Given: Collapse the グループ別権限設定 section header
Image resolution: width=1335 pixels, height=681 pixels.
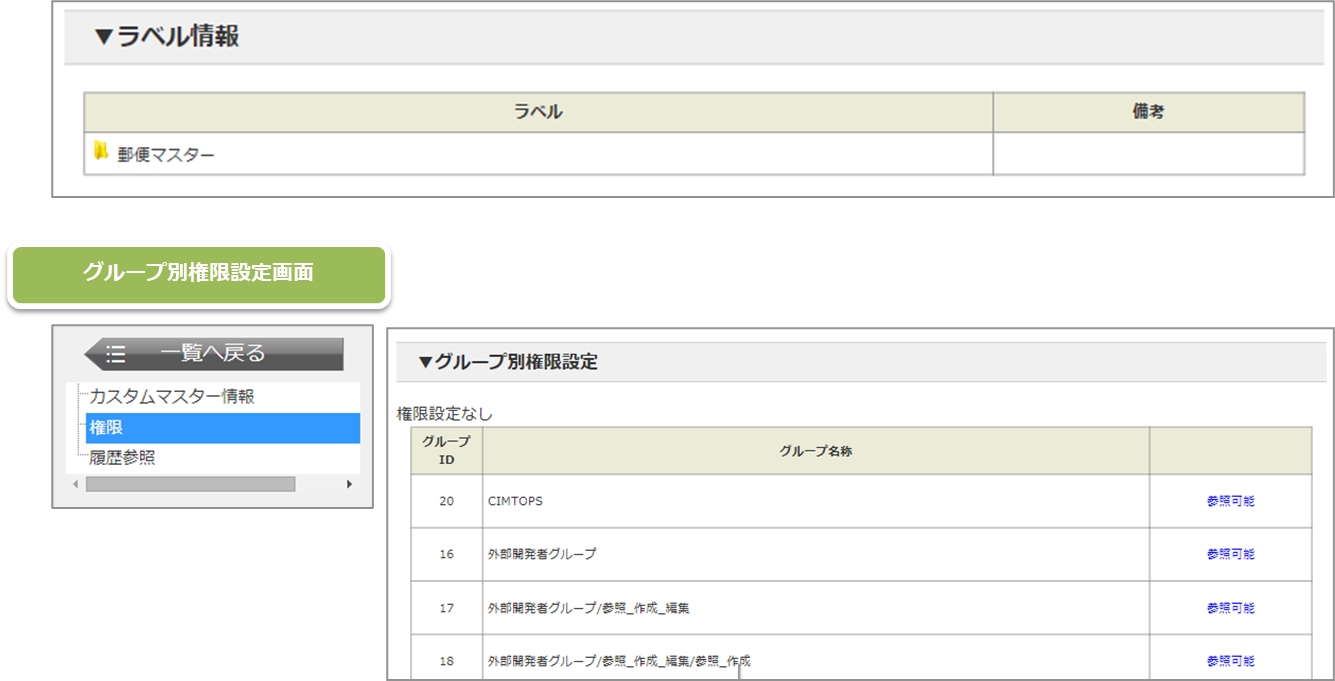Looking at the screenshot, I should coord(507,362).
